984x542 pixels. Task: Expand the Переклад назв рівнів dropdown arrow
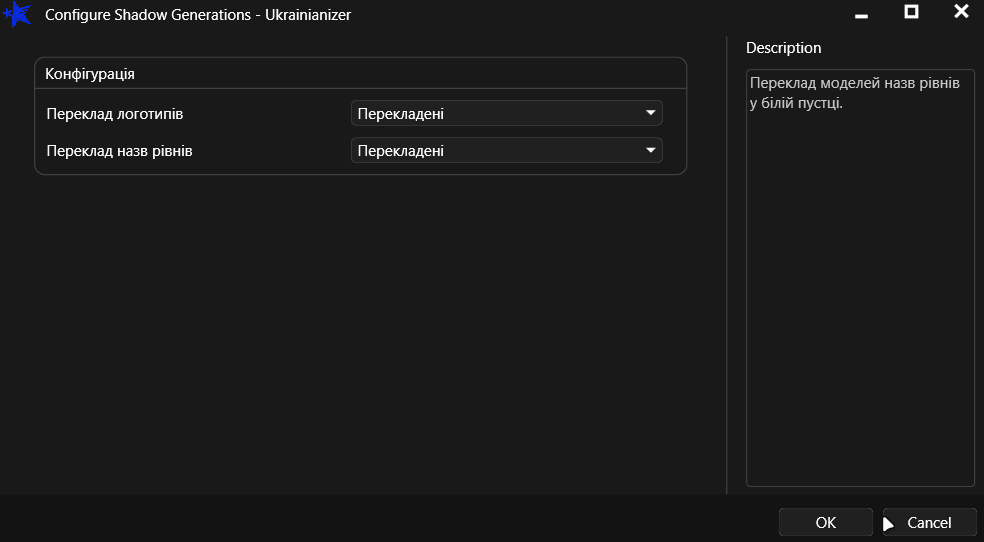(x=651, y=150)
